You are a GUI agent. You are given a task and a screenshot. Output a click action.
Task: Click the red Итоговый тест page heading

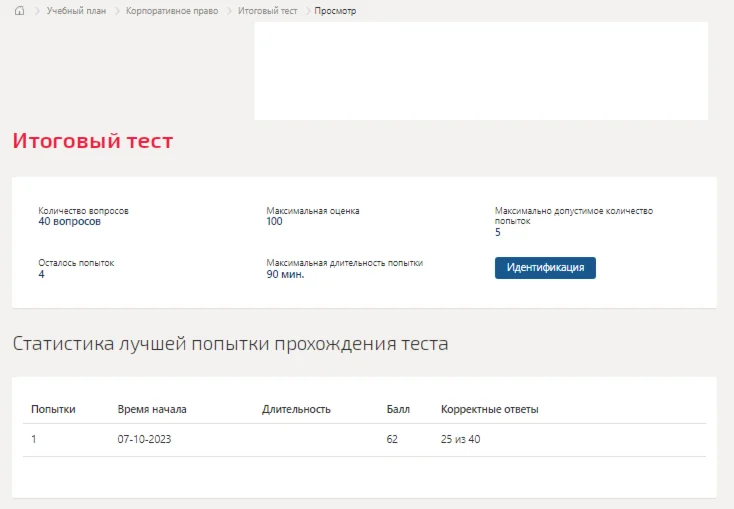click(x=93, y=141)
